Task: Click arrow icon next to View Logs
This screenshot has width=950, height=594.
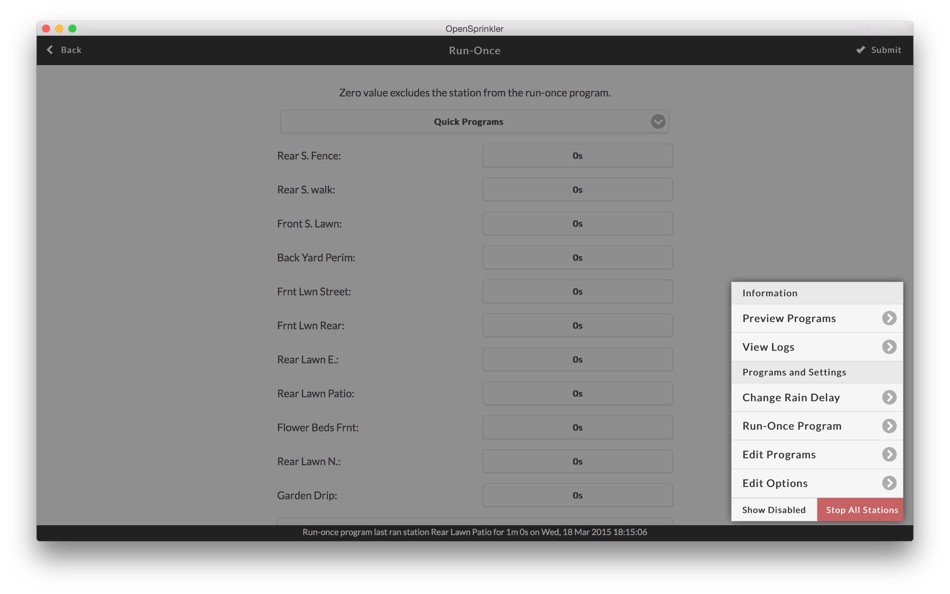Action: [x=889, y=347]
